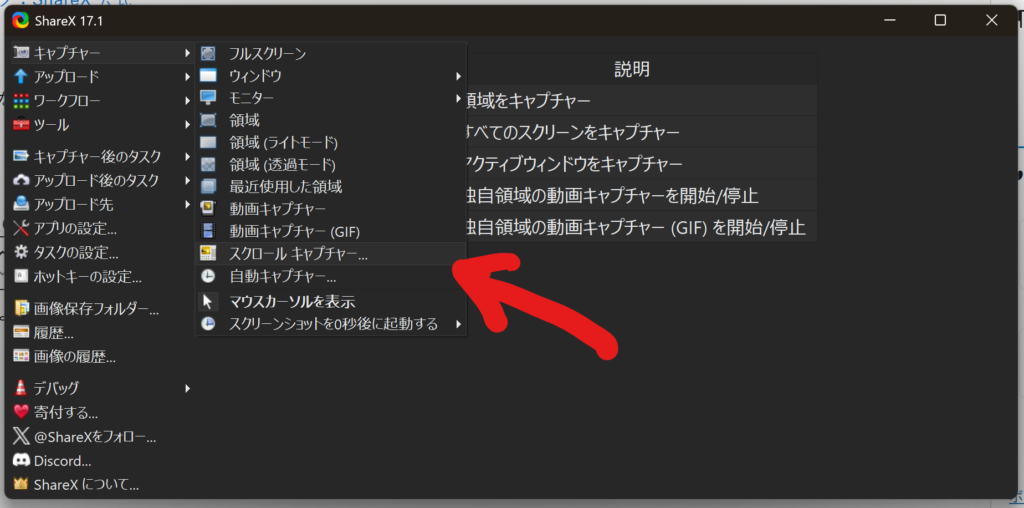Click the ウィンドウ window icon in submenu

(x=208, y=76)
